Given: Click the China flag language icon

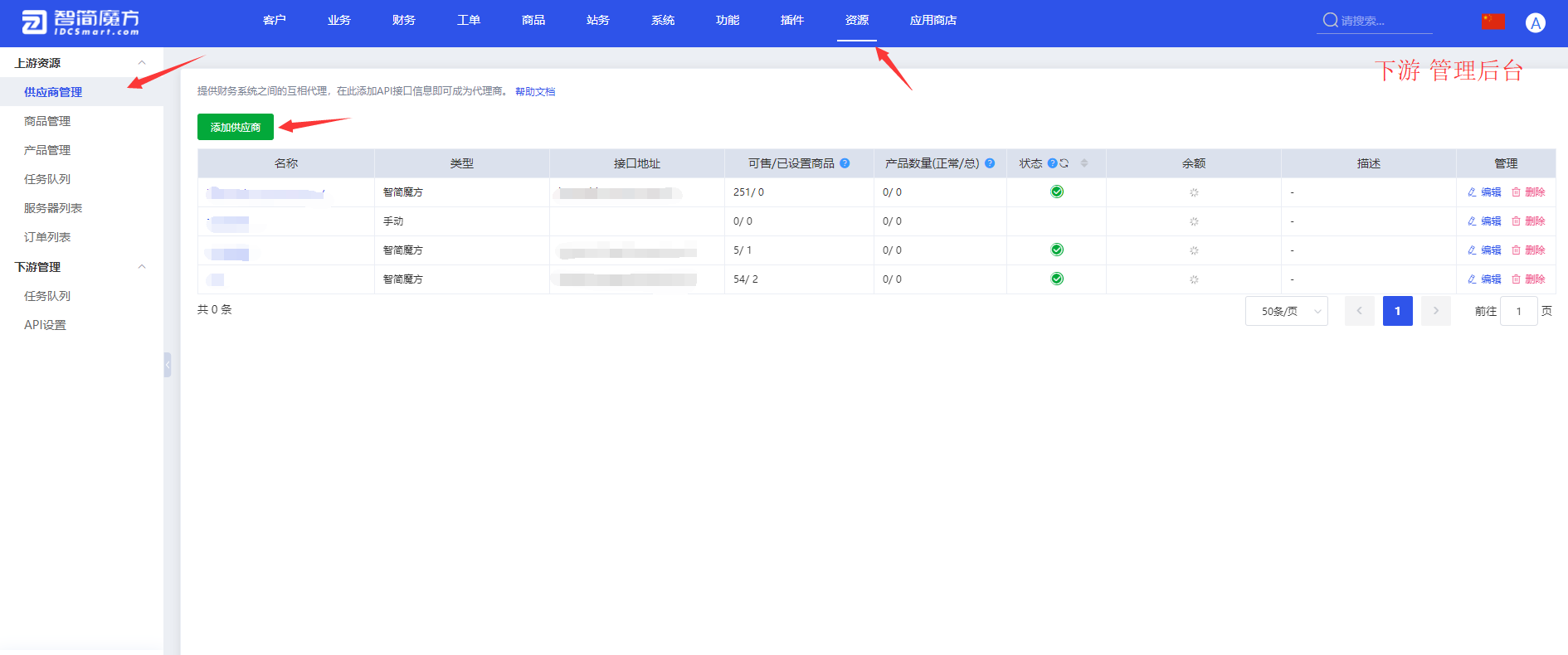Looking at the screenshot, I should [1493, 22].
